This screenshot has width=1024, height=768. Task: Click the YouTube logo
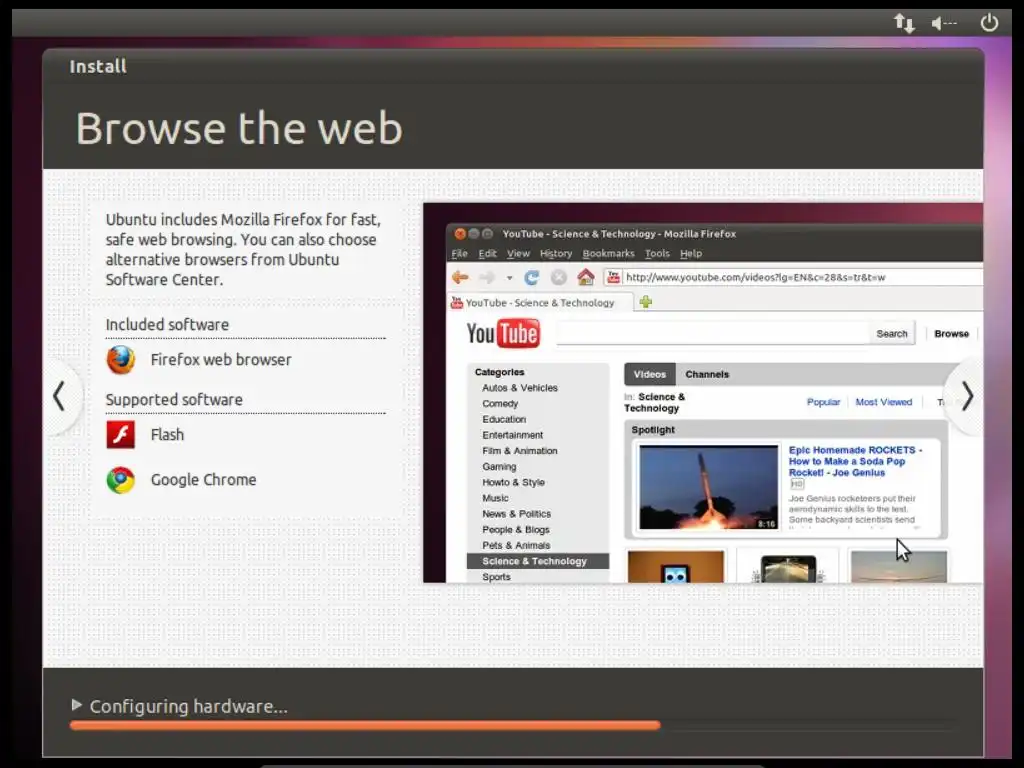coord(504,334)
